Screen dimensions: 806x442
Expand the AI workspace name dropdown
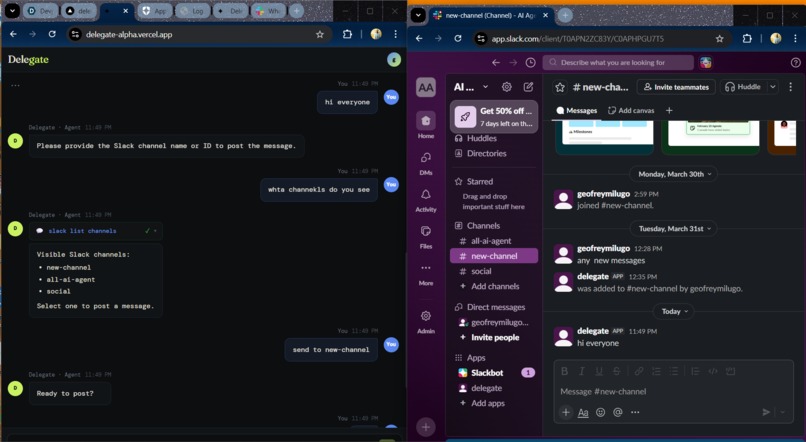click(x=485, y=87)
